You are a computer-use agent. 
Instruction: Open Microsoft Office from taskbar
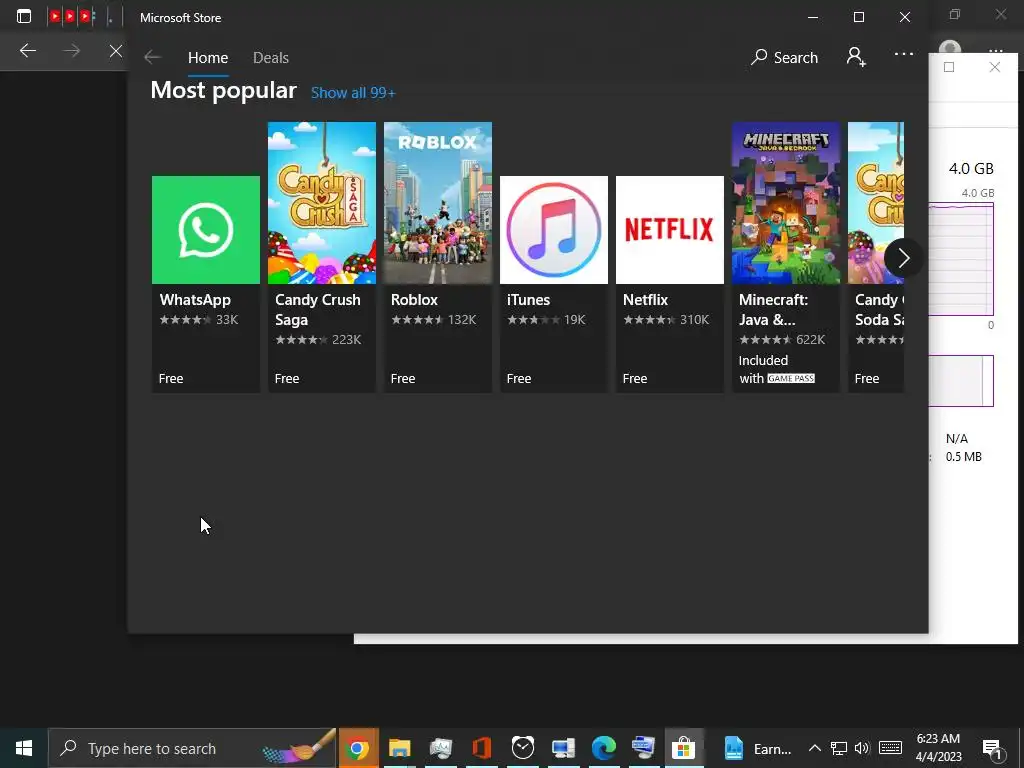point(481,748)
